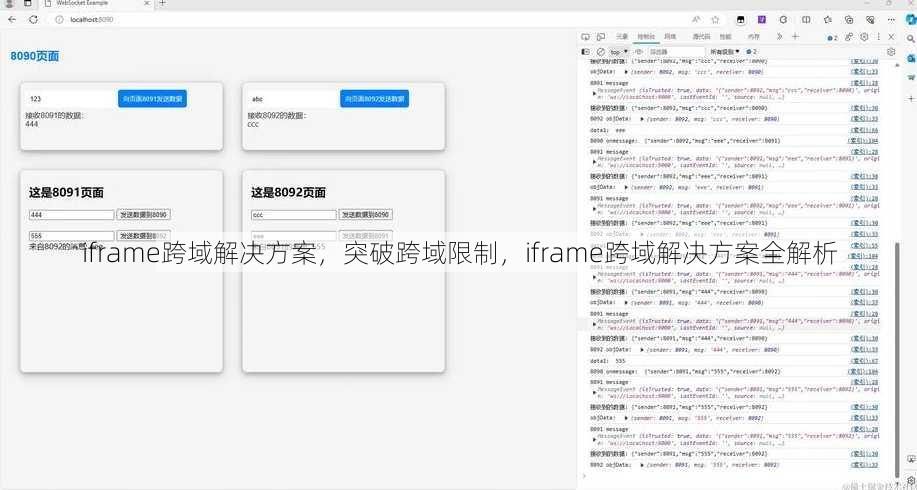View site information icon in address bar
Screen dimensions: 917x490
coord(58,19)
